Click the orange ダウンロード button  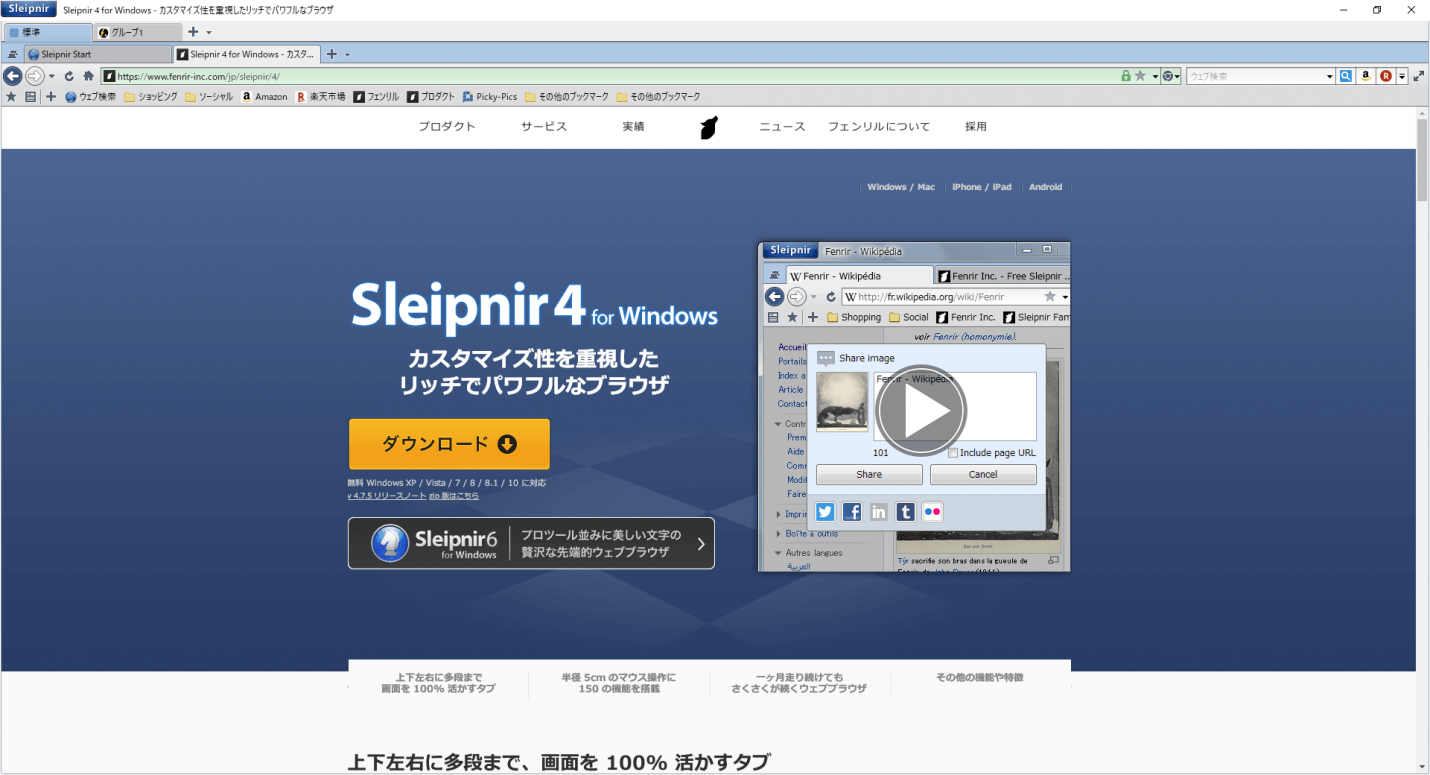pos(449,444)
